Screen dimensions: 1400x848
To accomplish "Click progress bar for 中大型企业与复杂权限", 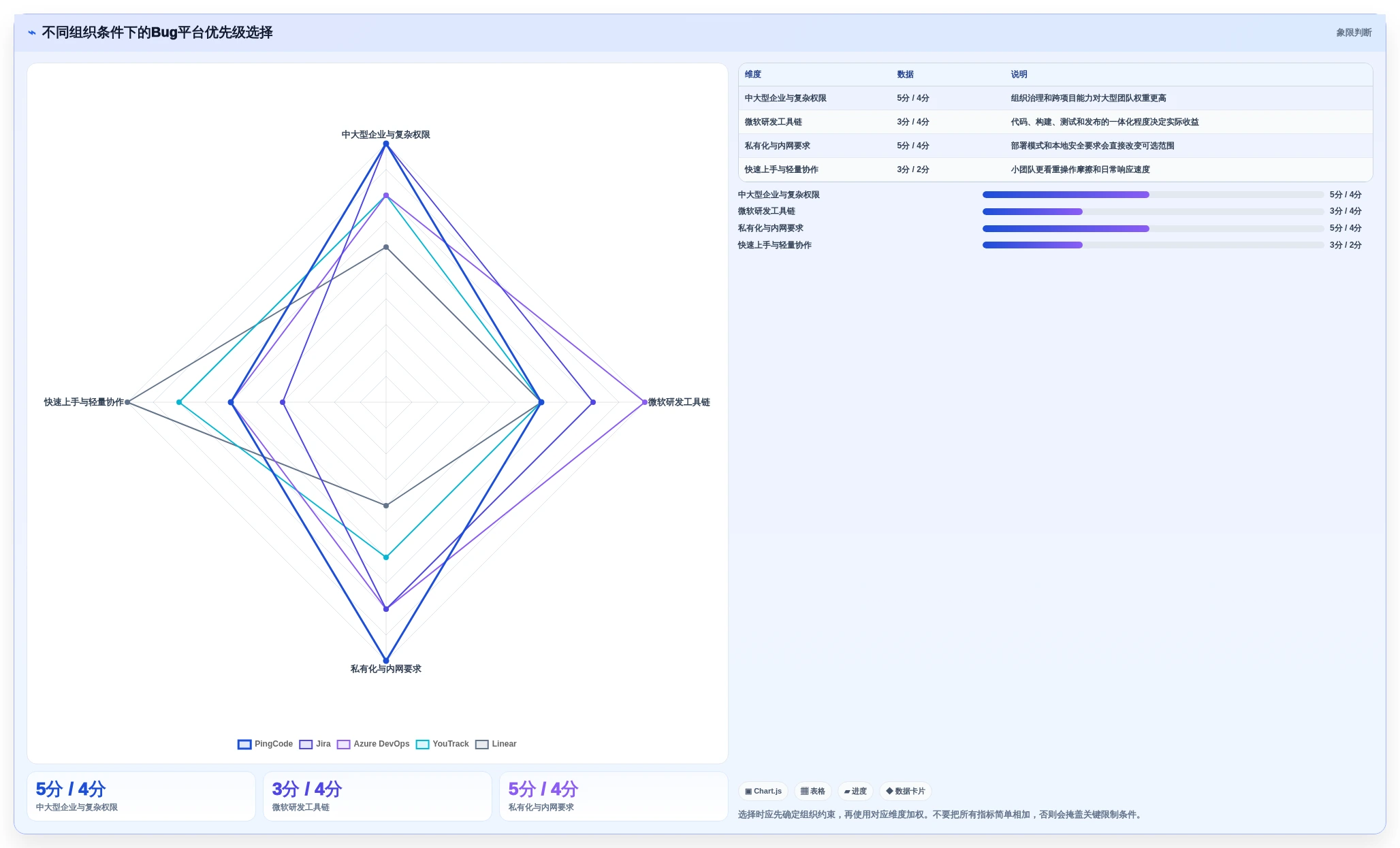I will pos(1153,195).
